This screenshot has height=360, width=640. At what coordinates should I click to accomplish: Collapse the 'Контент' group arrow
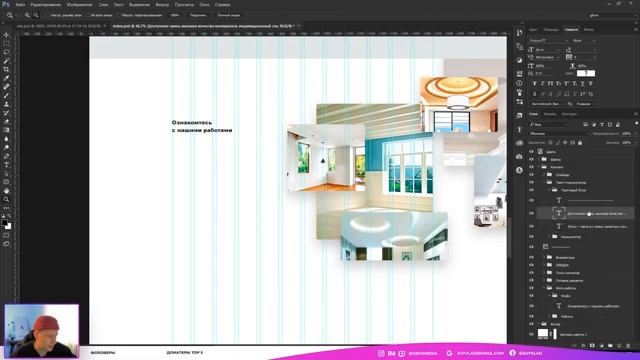coord(539,167)
